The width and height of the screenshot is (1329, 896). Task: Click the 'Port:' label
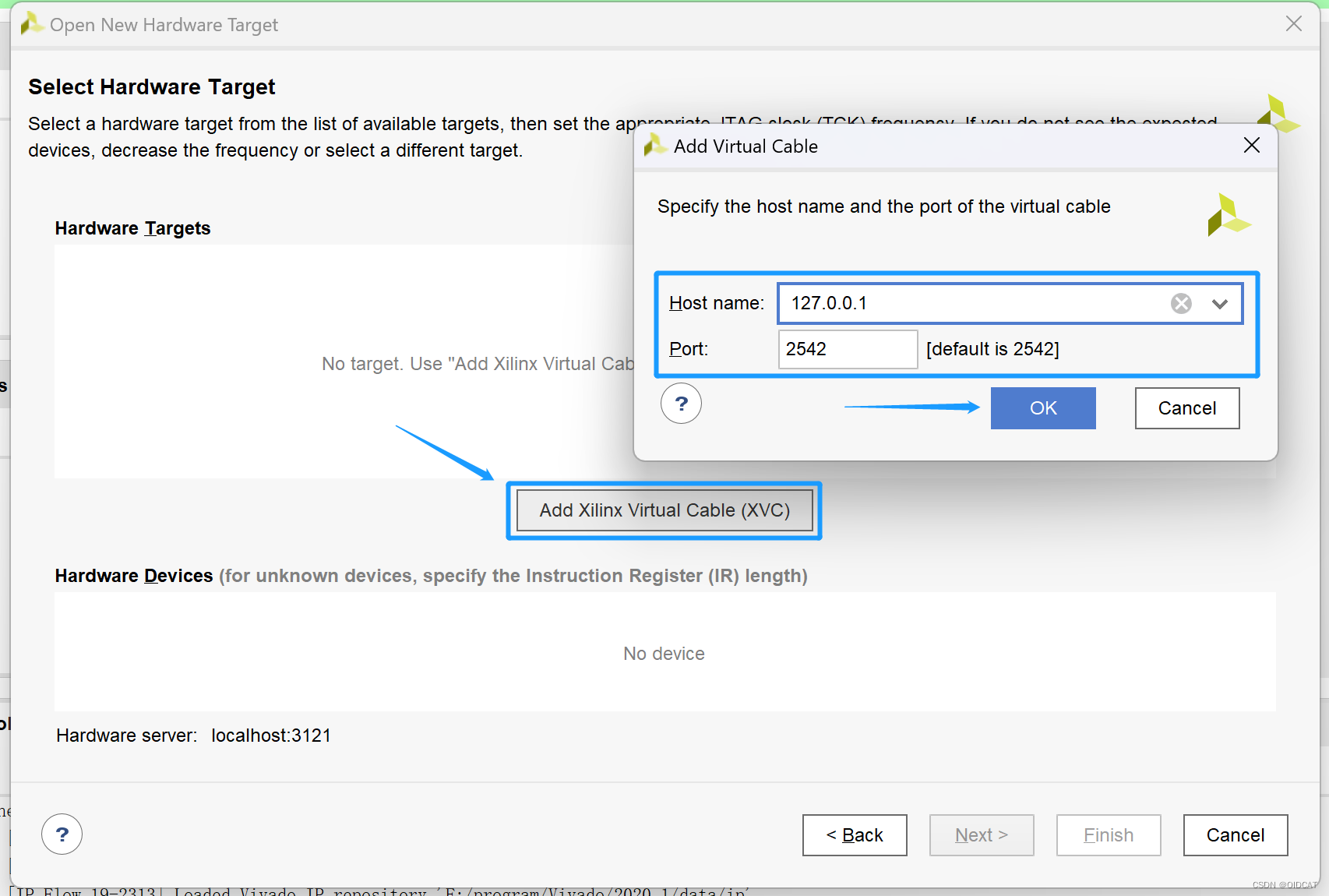point(689,349)
